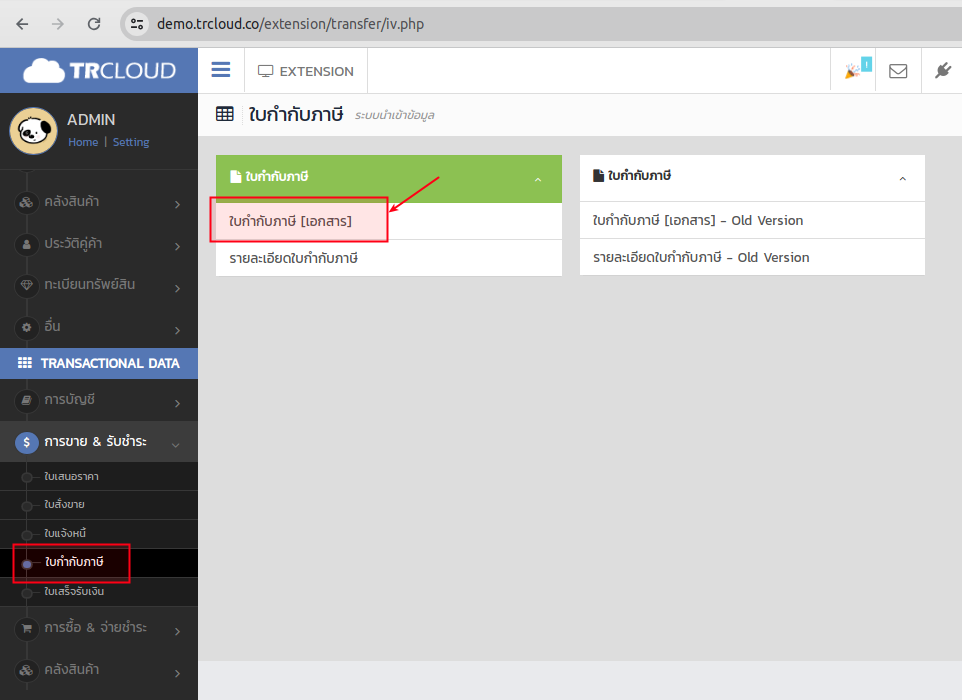962x700 pixels.
Task: Open การบัญชี menu label
Action: (x=69, y=399)
